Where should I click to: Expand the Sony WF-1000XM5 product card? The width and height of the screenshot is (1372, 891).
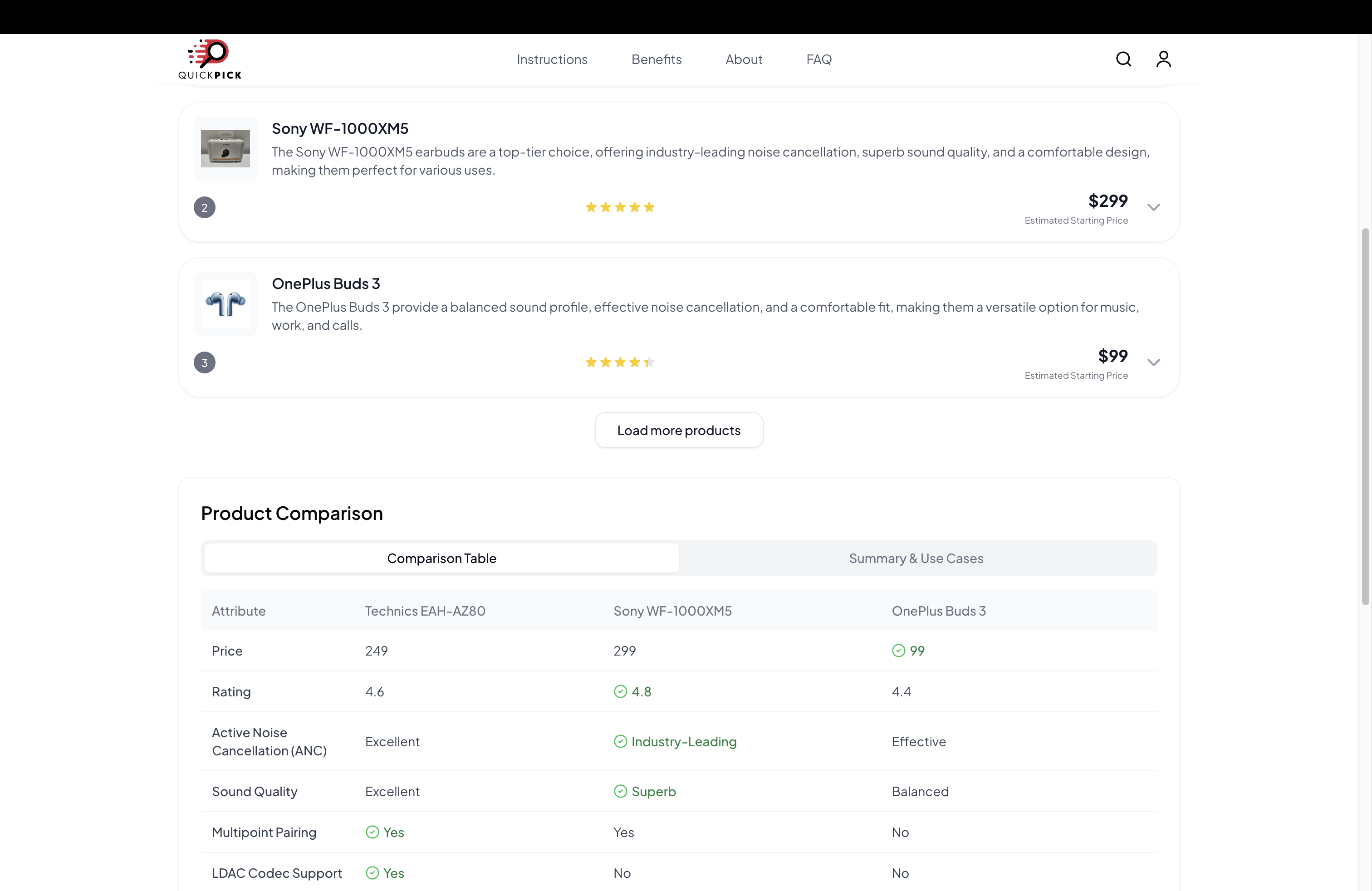click(x=1153, y=207)
